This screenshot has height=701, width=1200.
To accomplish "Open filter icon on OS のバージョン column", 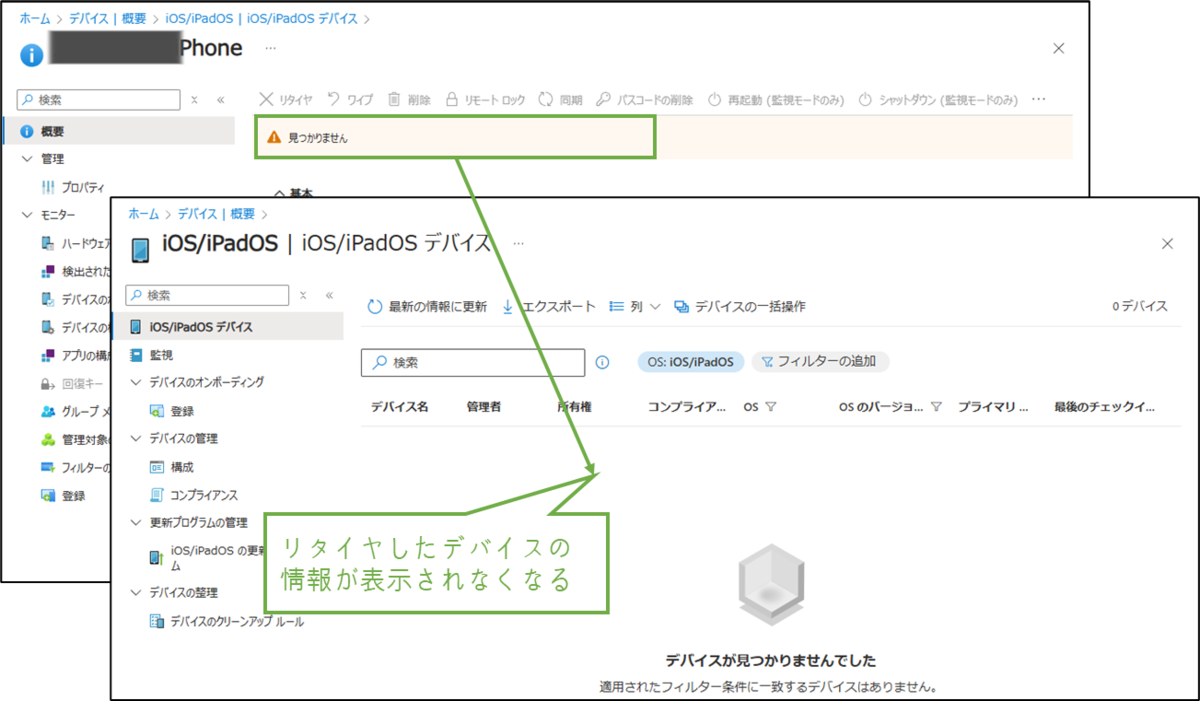I will click(x=936, y=407).
